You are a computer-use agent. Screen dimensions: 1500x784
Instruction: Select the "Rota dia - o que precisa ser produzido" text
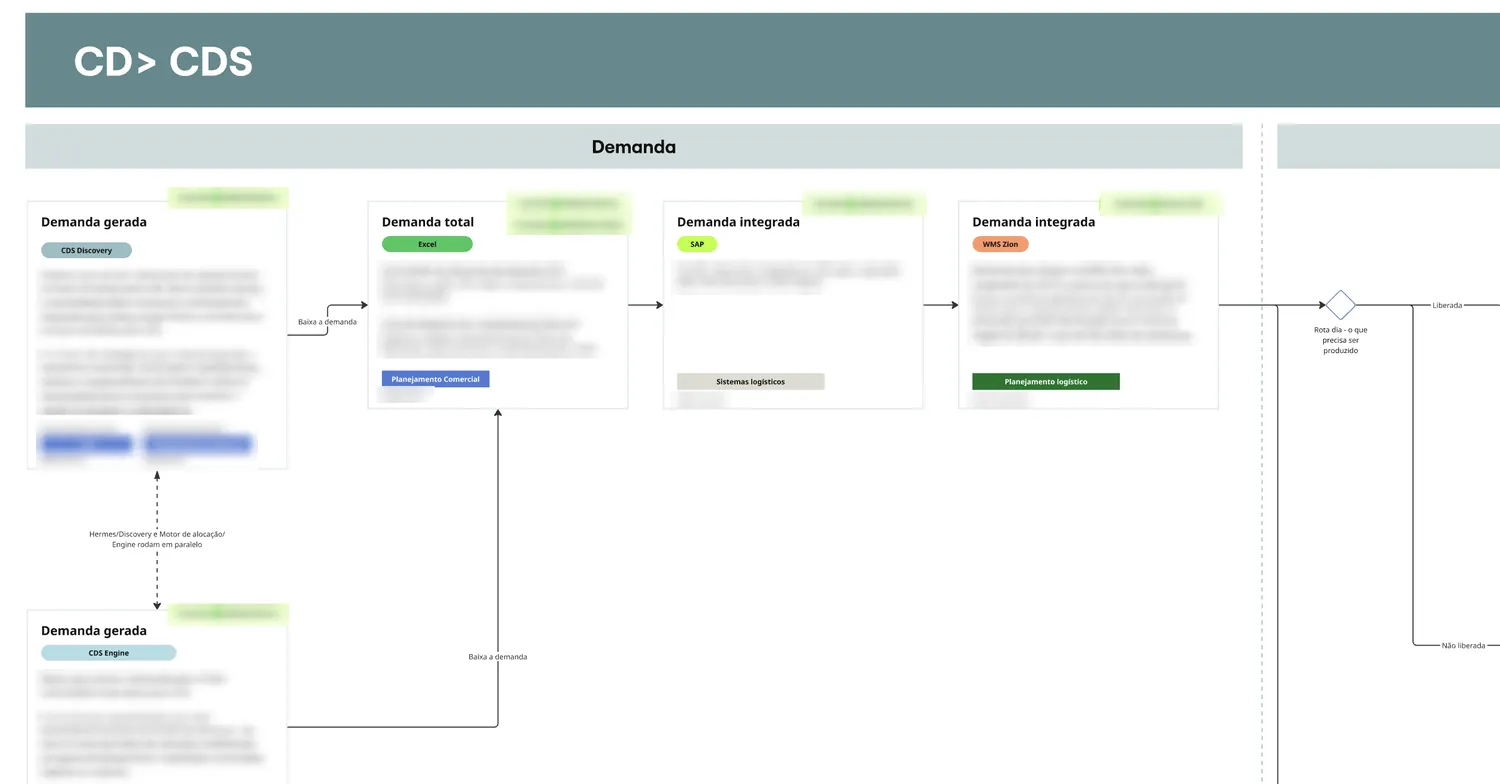coord(1340,340)
